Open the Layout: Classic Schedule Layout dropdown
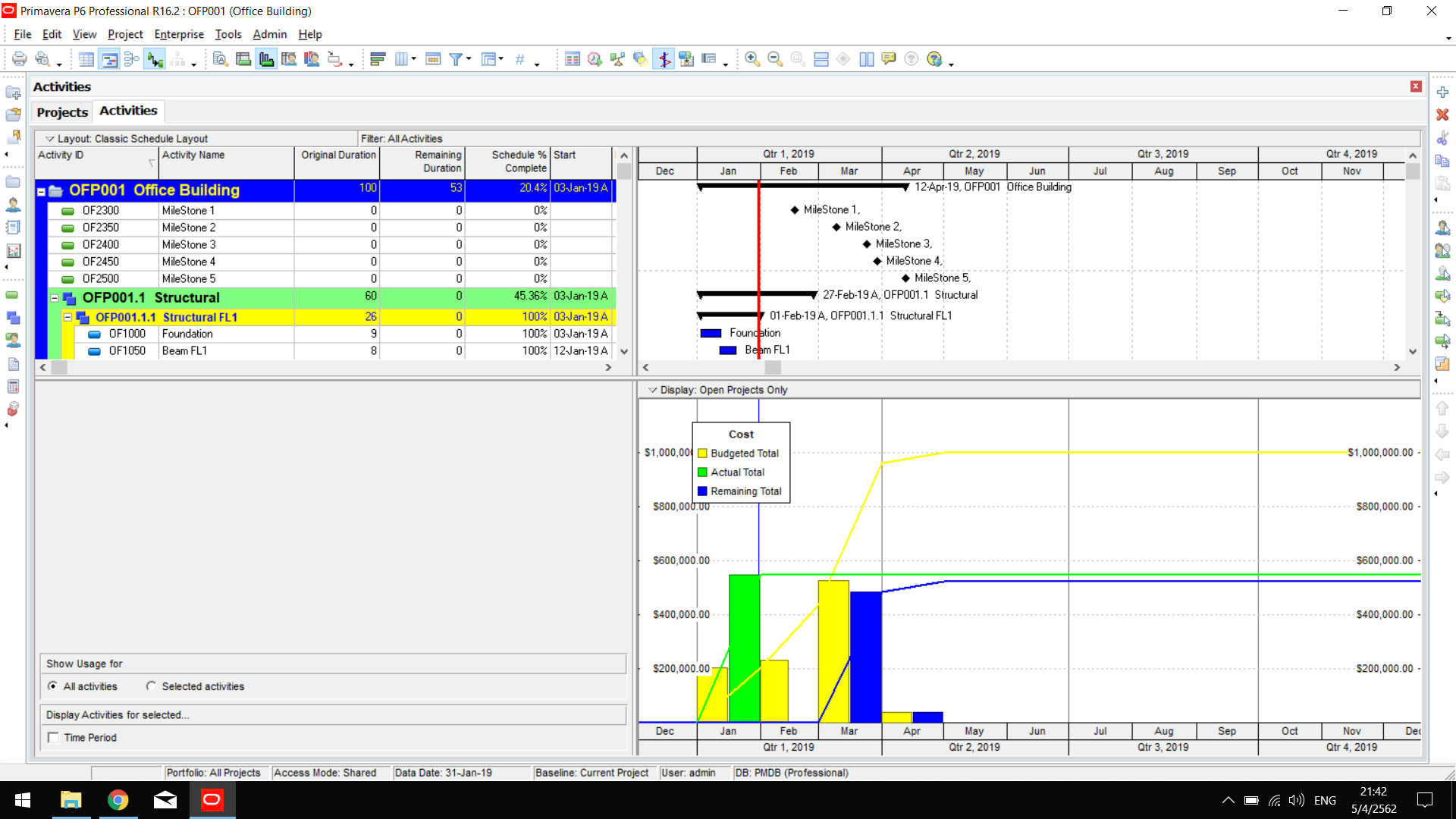This screenshot has width=1456, height=819. (50, 139)
